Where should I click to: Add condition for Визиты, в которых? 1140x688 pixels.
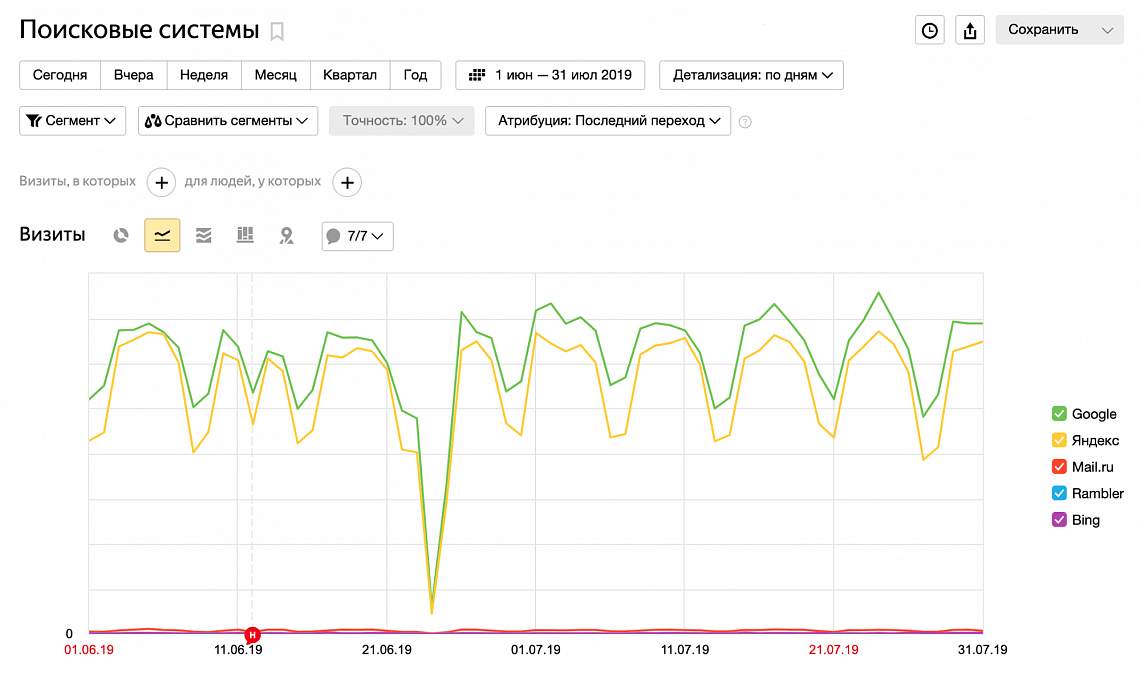162,182
